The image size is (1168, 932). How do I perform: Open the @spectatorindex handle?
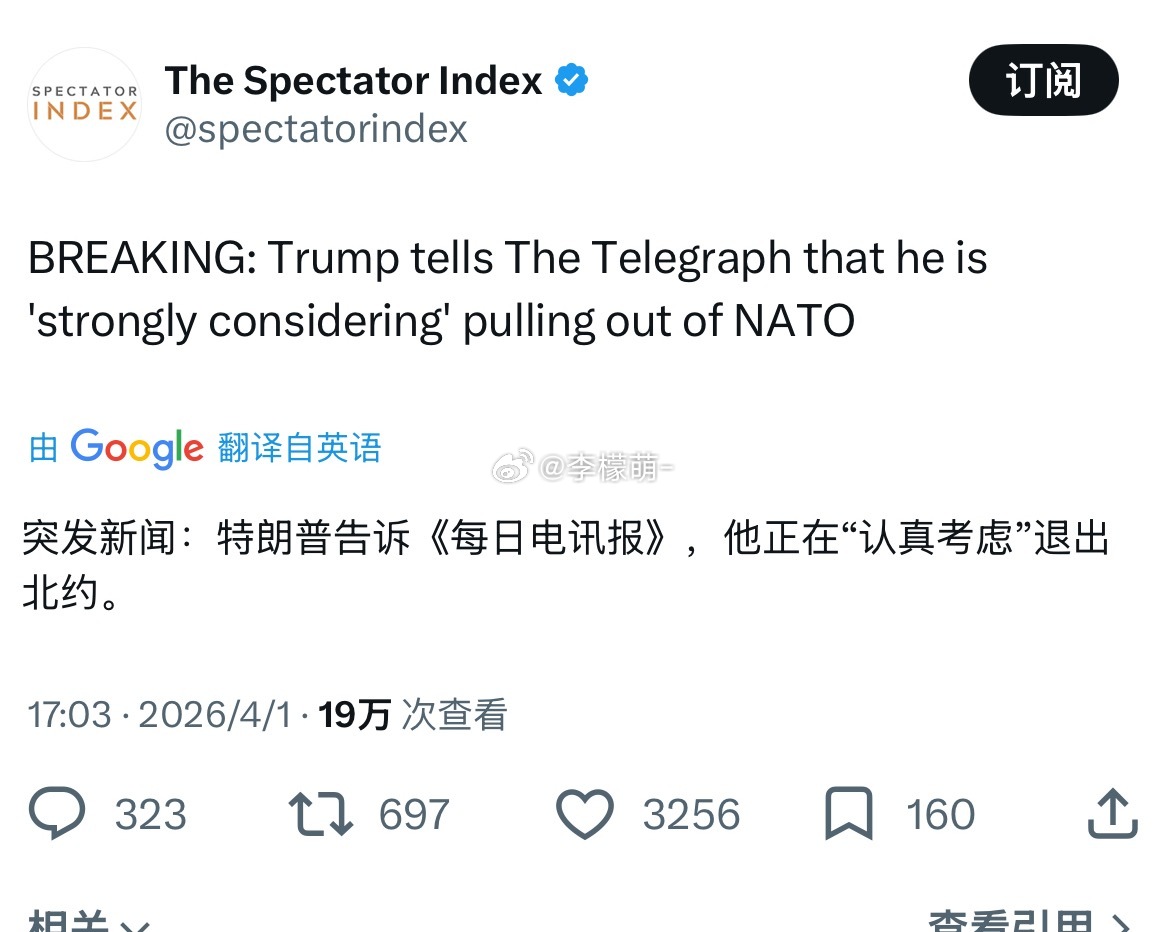[317, 128]
